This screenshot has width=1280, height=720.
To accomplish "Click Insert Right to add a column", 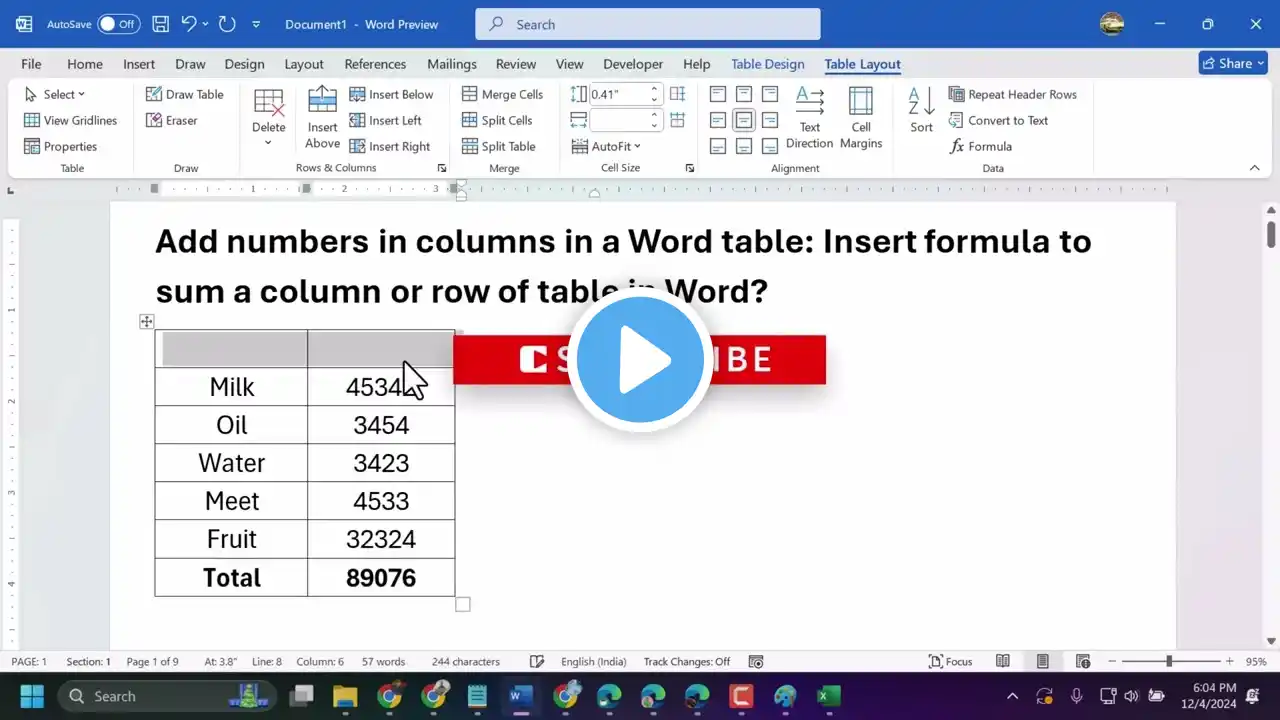I will [x=389, y=146].
